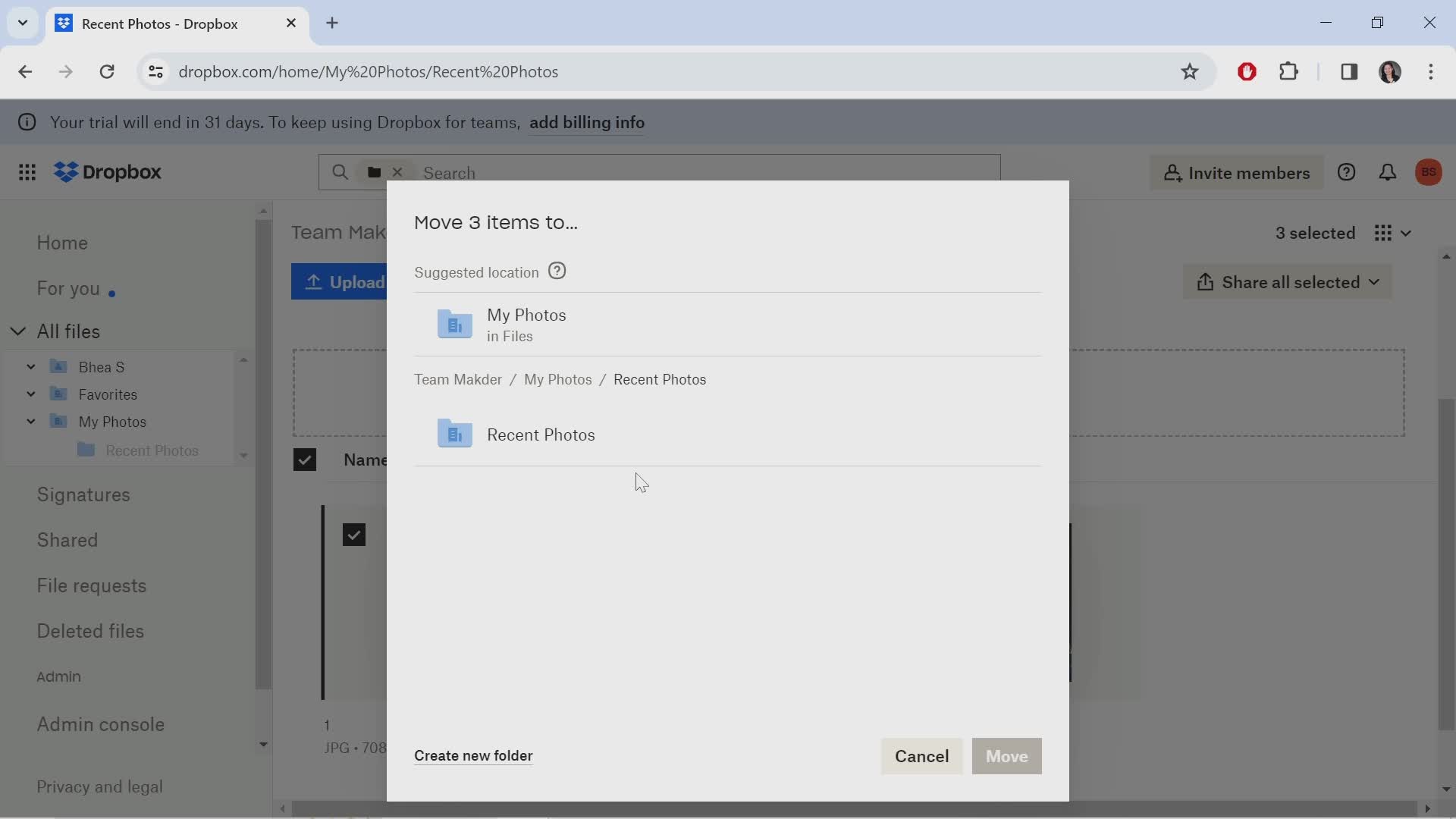
Task: Expand the Favorites folder
Action: click(x=31, y=394)
